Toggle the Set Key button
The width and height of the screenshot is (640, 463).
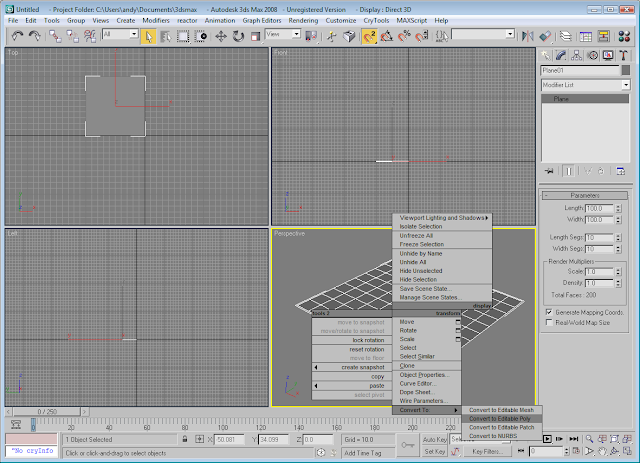[x=434, y=452]
